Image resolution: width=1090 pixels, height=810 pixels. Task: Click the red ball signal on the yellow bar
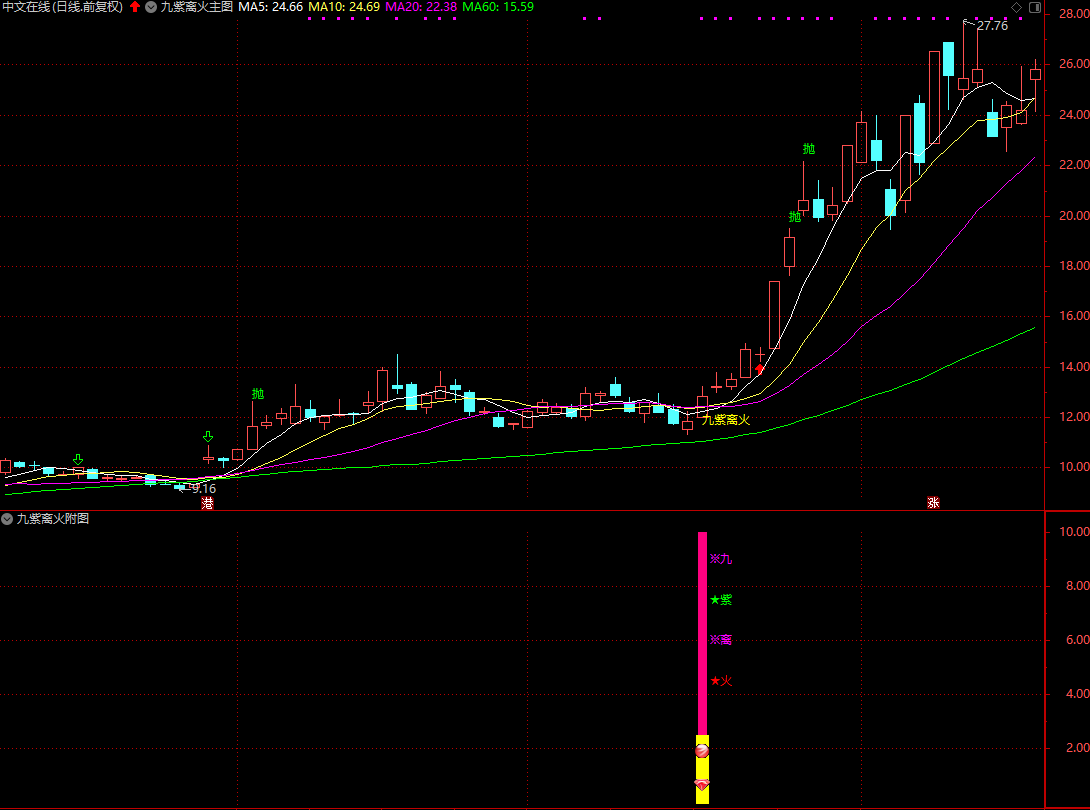click(702, 750)
